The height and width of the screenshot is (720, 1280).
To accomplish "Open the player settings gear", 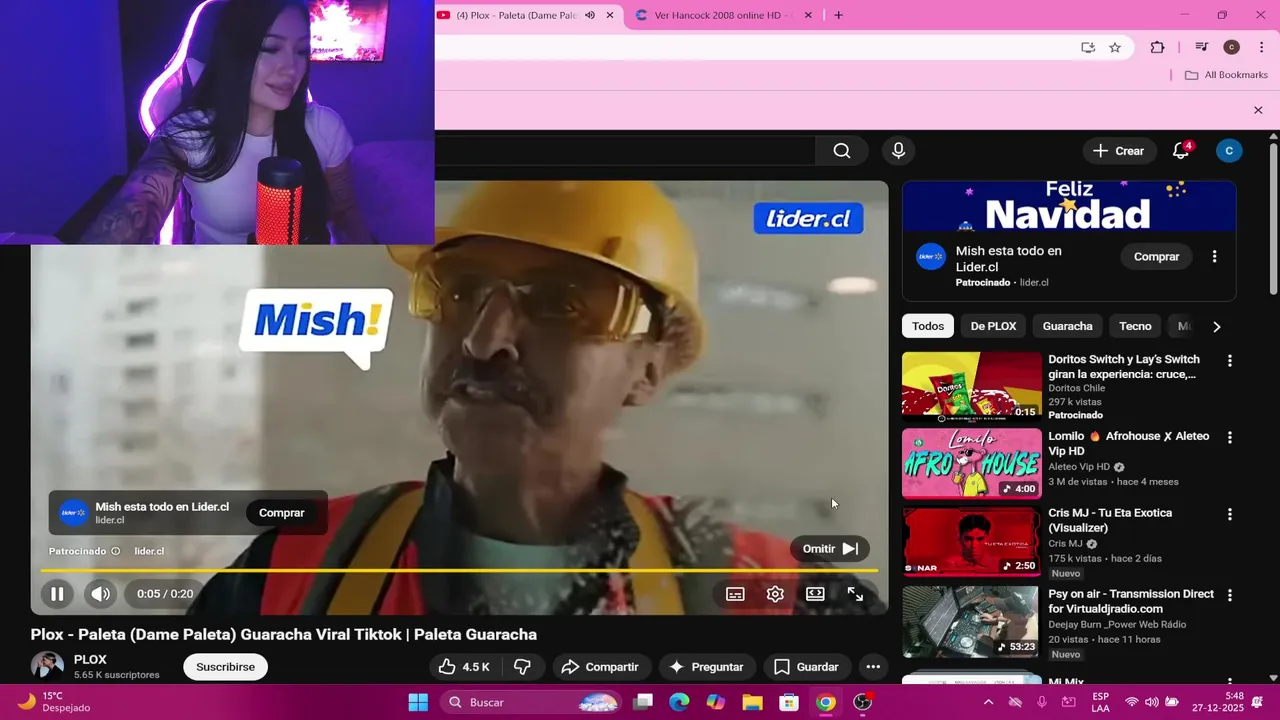I will tap(775, 594).
